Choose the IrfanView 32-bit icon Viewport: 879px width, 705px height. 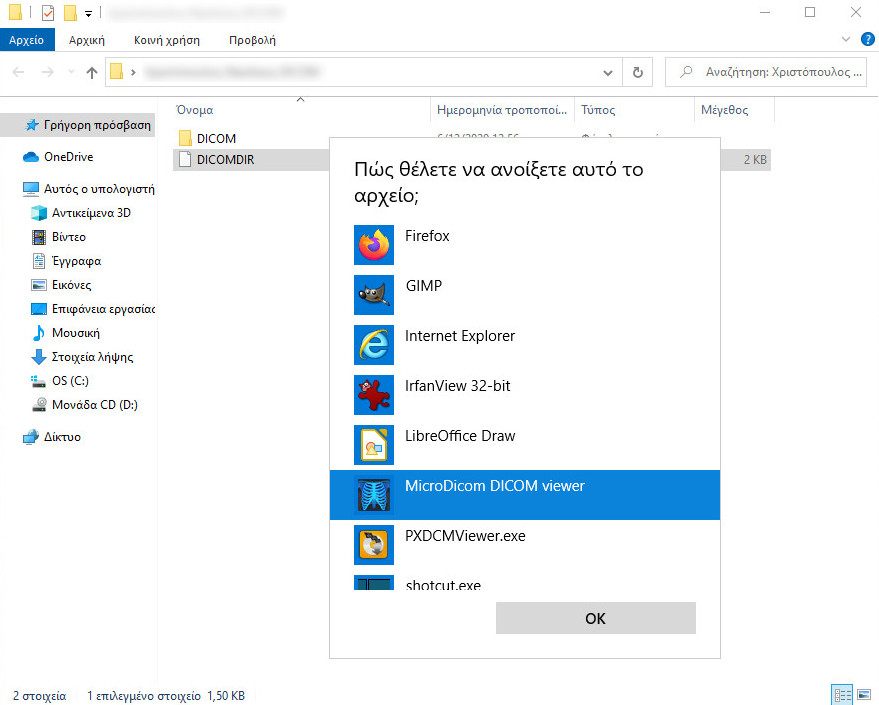pos(374,395)
